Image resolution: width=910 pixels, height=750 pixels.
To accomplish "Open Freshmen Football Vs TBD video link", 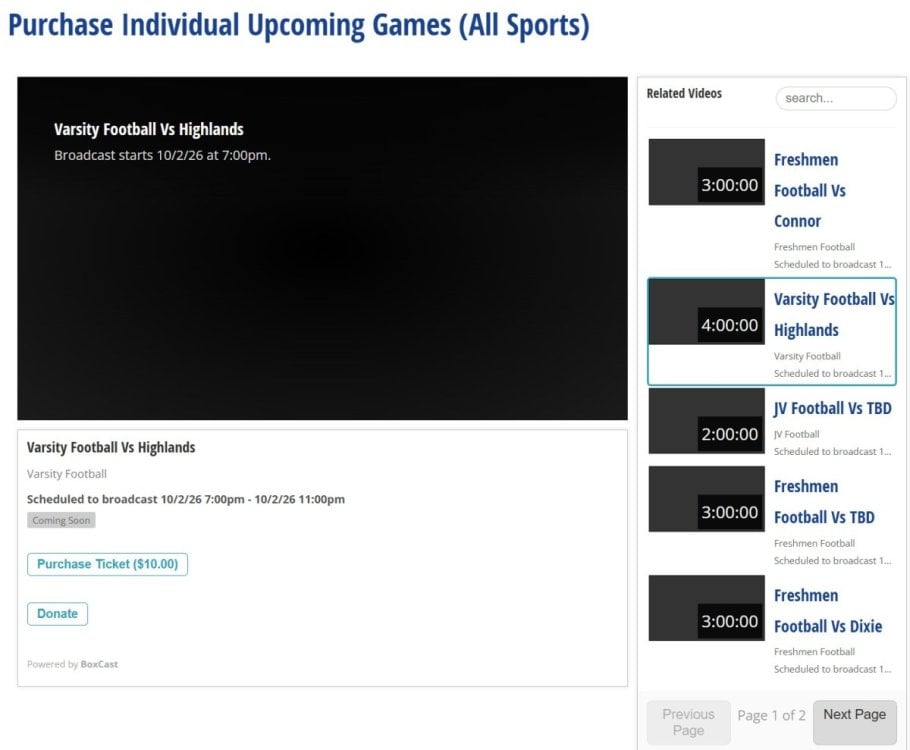I will point(824,502).
